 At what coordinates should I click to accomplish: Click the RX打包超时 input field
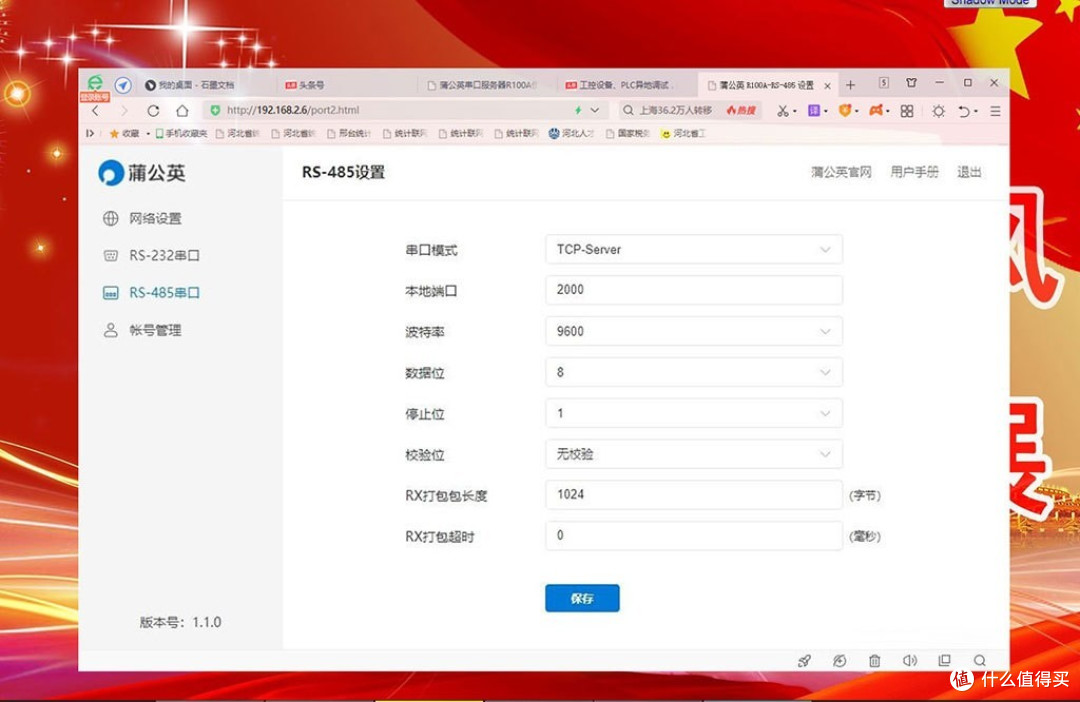click(694, 535)
